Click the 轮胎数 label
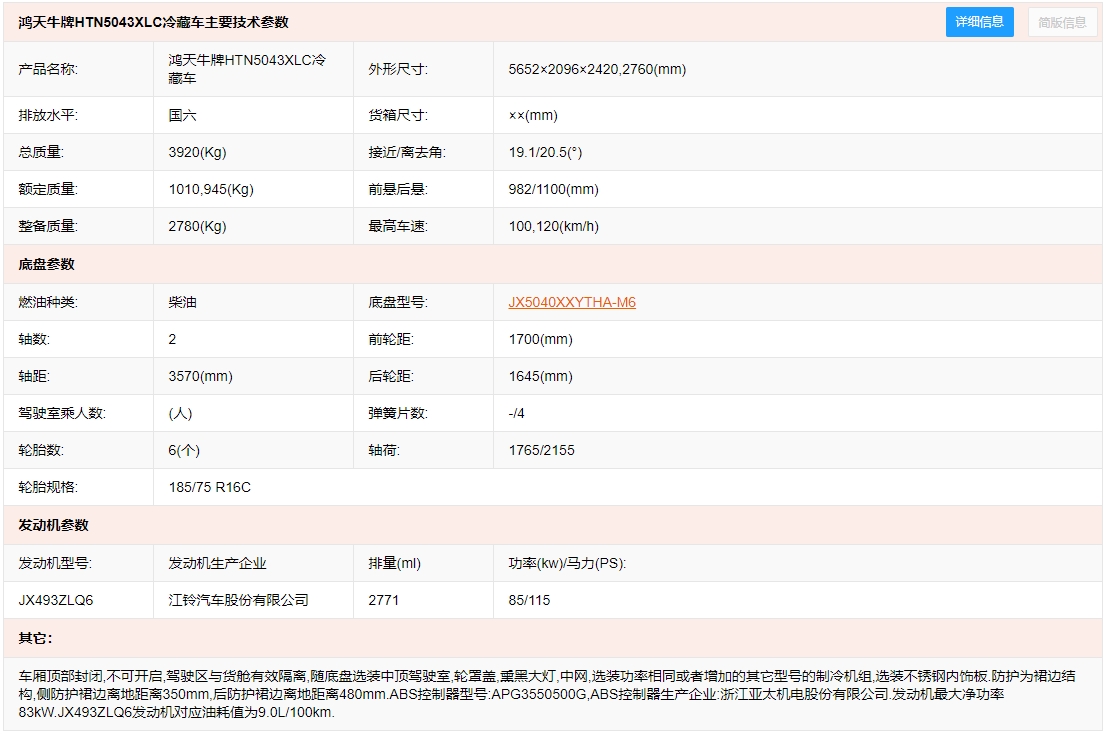This screenshot has width=1106, height=734. click(41, 450)
